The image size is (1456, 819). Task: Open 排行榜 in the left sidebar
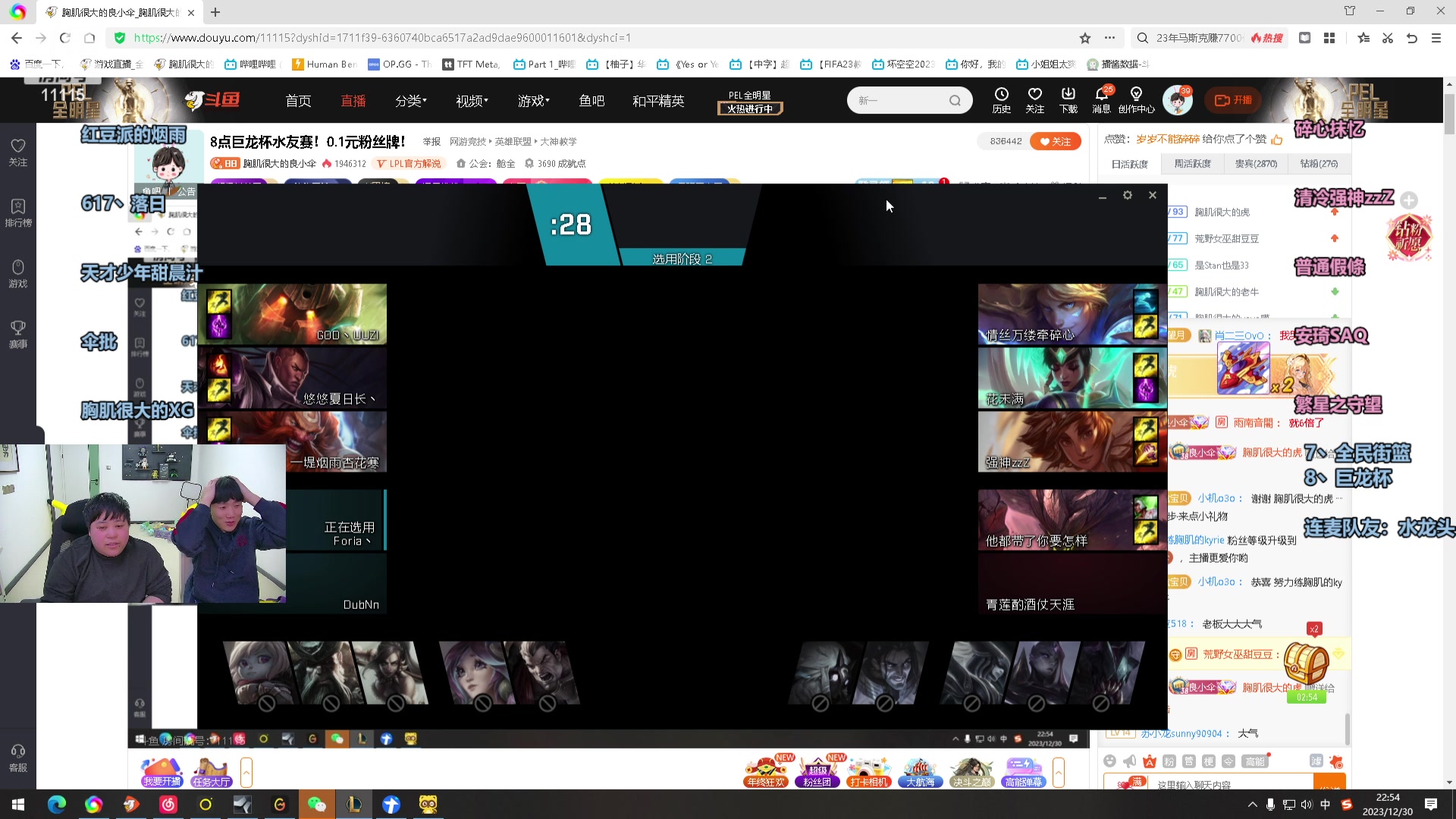[x=18, y=212]
